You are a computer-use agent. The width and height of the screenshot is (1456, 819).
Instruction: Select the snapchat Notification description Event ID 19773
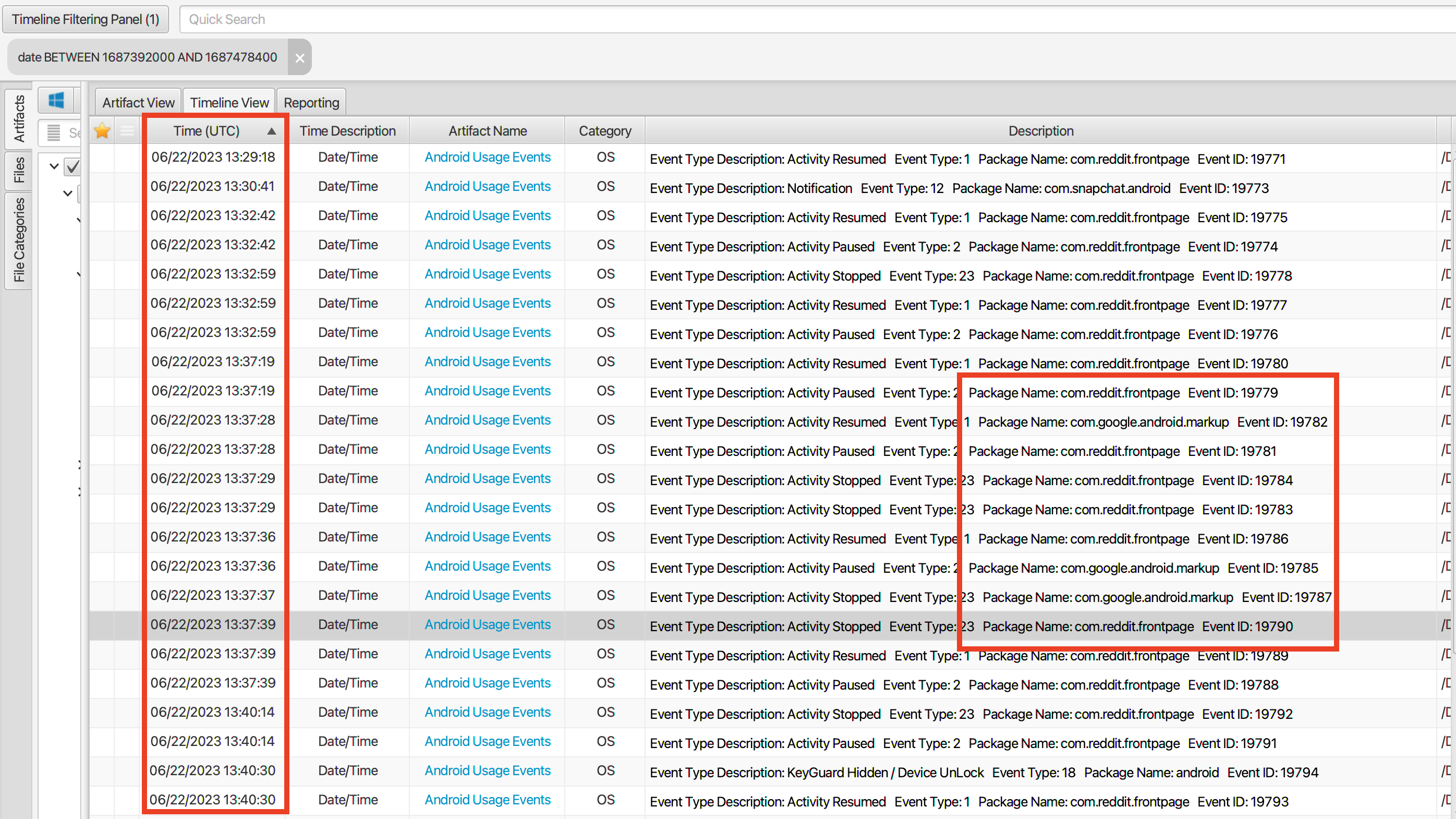(x=959, y=188)
